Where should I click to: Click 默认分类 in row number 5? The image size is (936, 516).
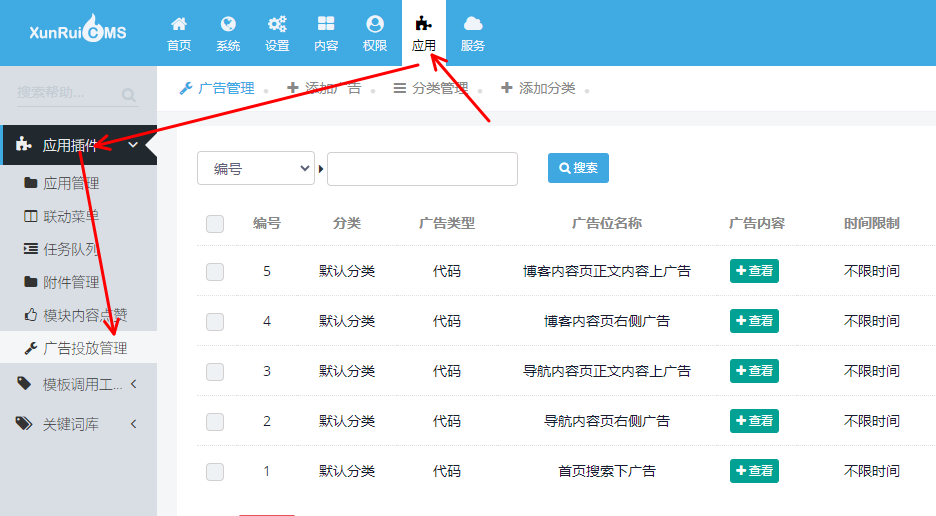(x=347, y=271)
